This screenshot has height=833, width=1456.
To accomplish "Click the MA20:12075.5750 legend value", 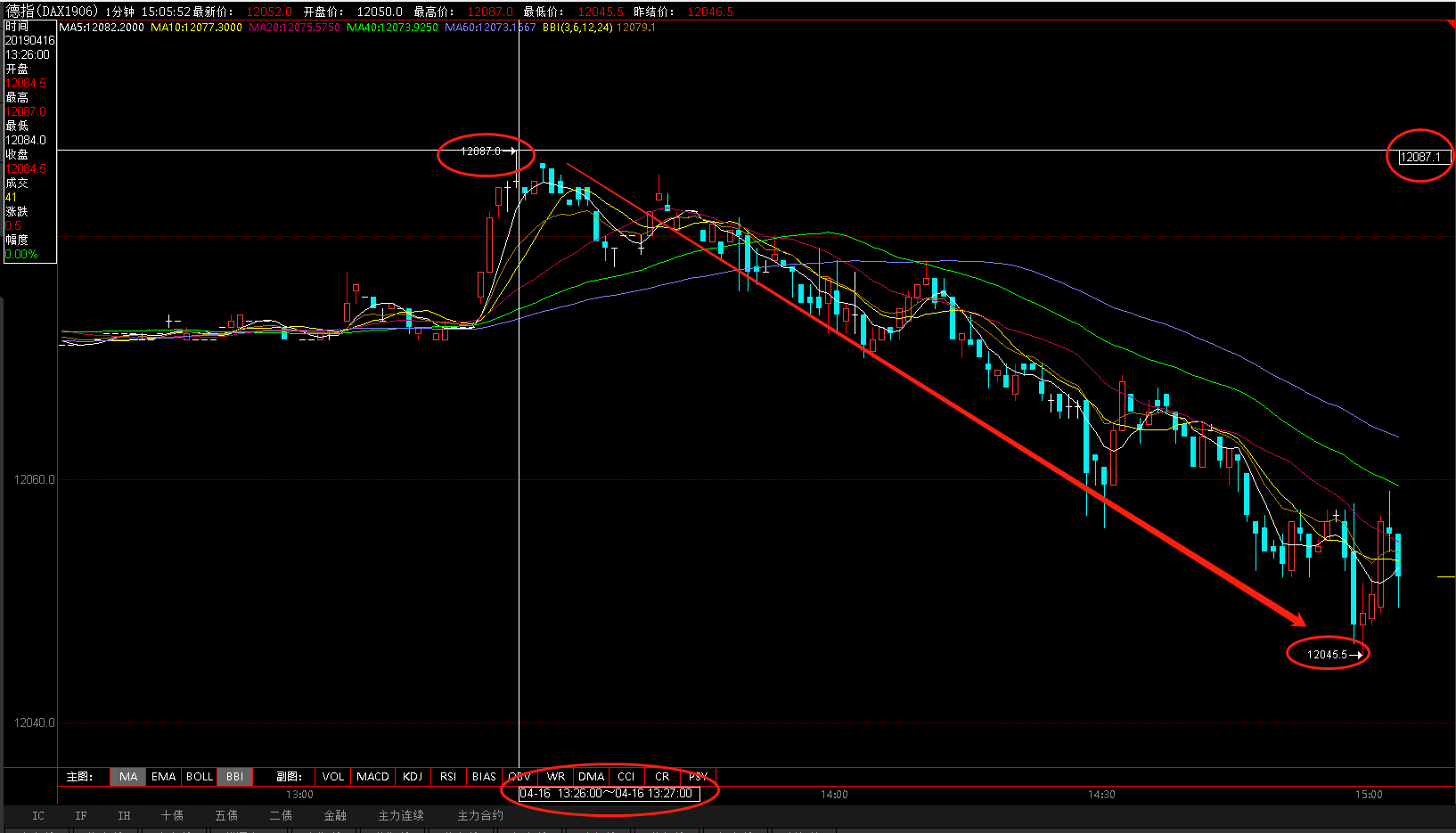I will coord(294,28).
